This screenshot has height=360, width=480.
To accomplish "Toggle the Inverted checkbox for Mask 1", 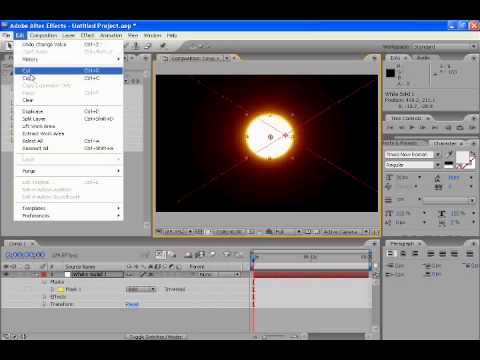I will tap(175, 289).
